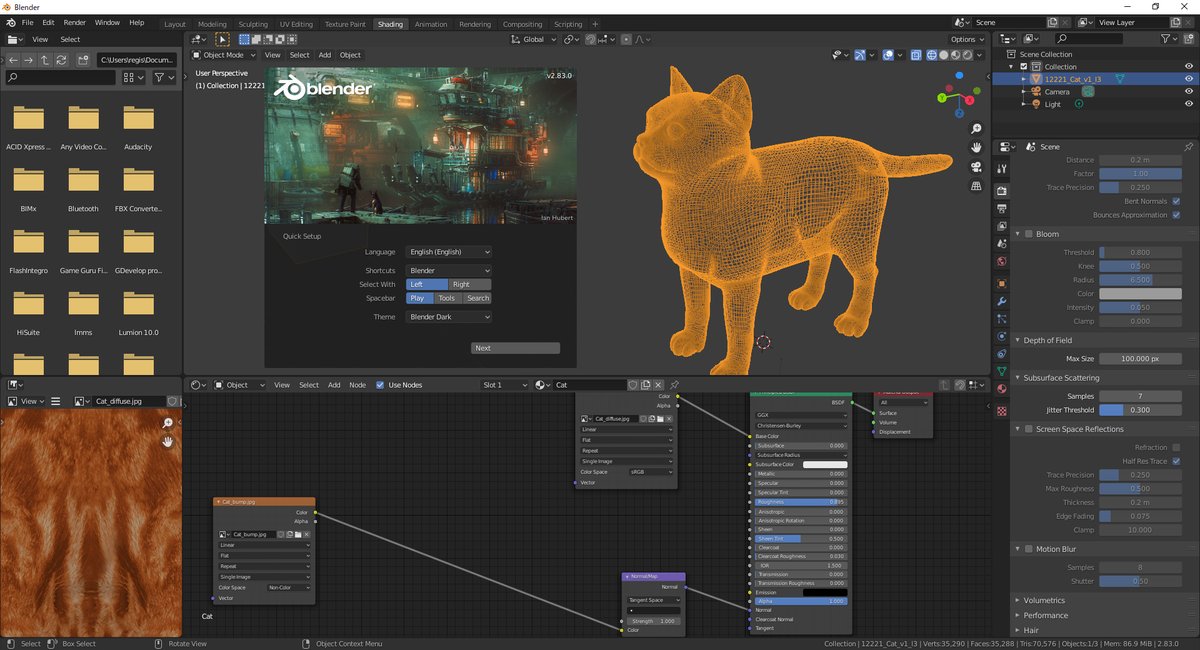
Task: Open the Material Properties tab
Action: tap(1001, 388)
